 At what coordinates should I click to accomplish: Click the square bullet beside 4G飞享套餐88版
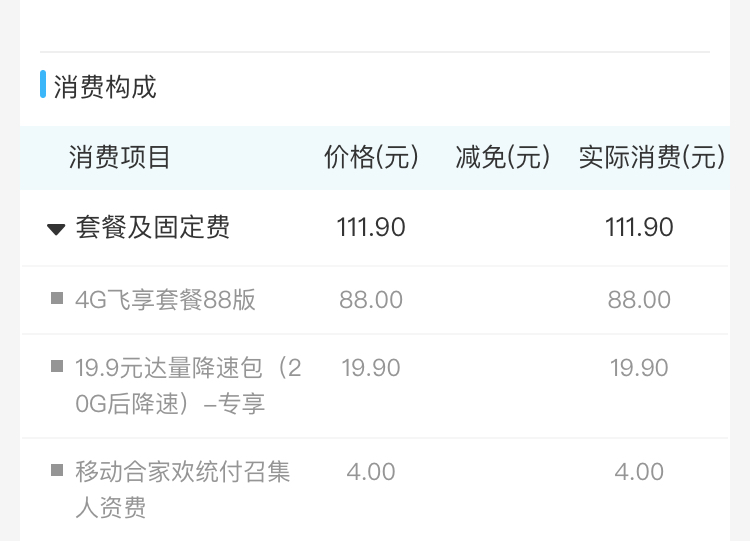[57, 297]
